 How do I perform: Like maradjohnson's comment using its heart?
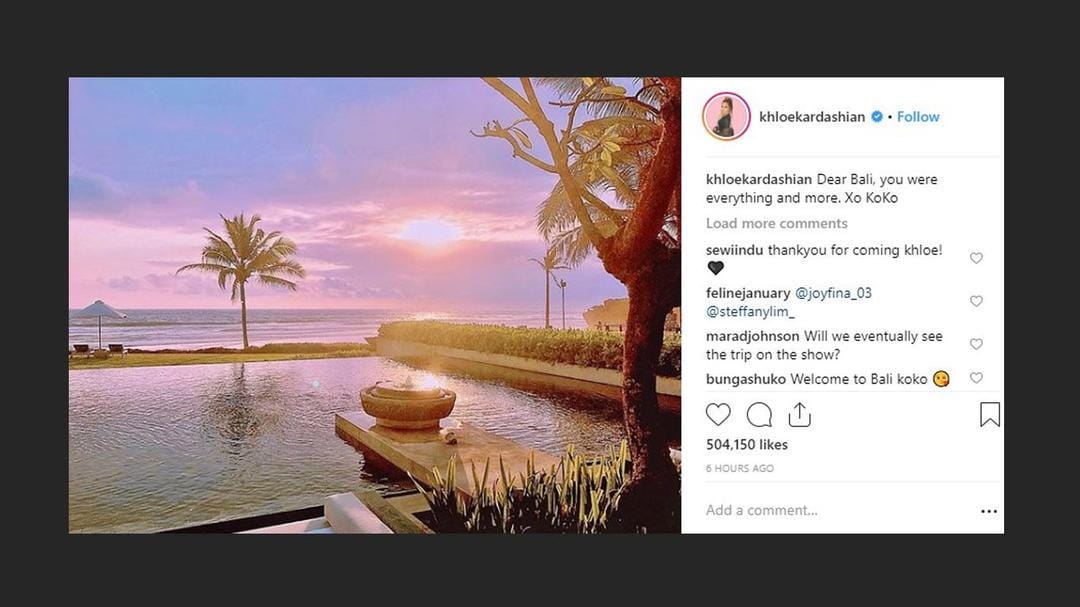(x=976, y=344)
